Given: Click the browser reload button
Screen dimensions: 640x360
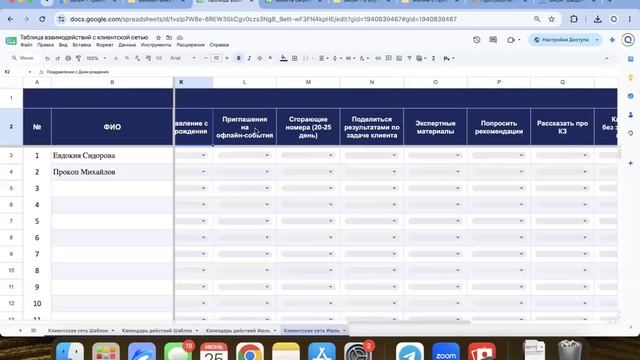Looking at the screenshot, I should [42, 19].
